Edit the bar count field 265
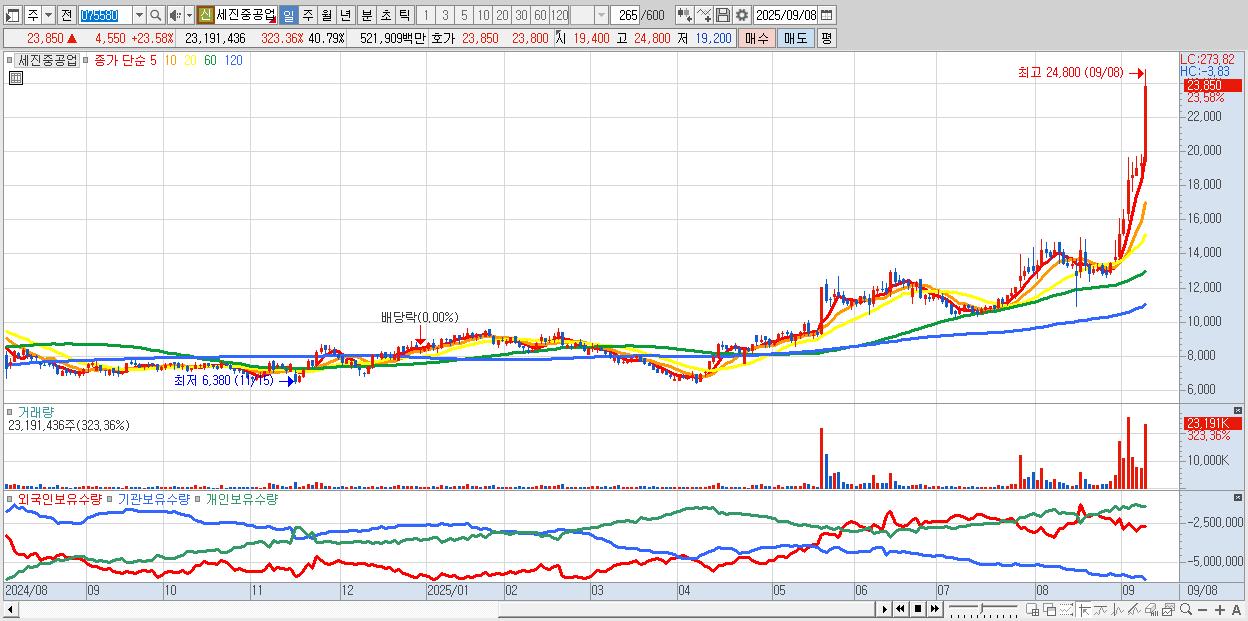 tap(624, 15)
